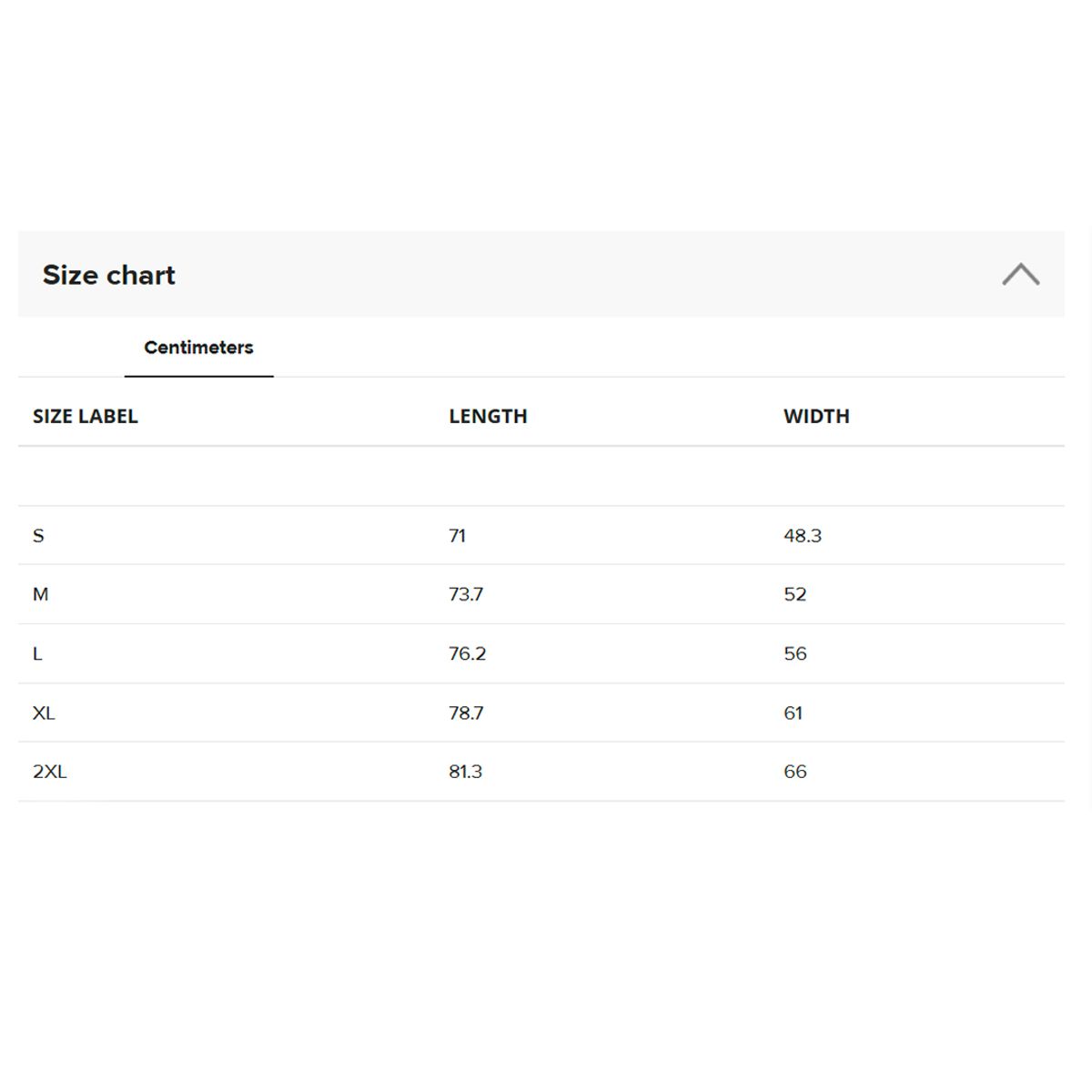Click the SIZE LABEL column header
The width and height of the screenshot is (1092, 1092).
point(86,416)
